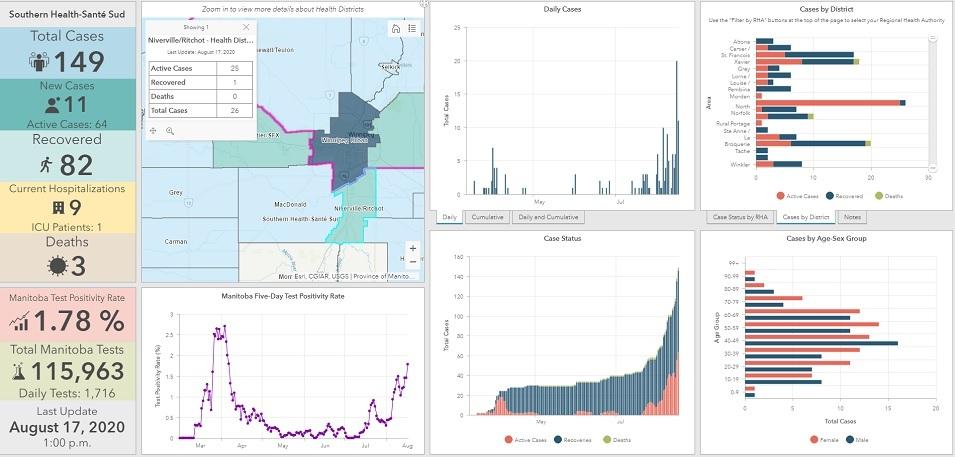The height and width of the screenshot is (457, 955).
Task: Click the Total Cases people icon
Action: 41,62
